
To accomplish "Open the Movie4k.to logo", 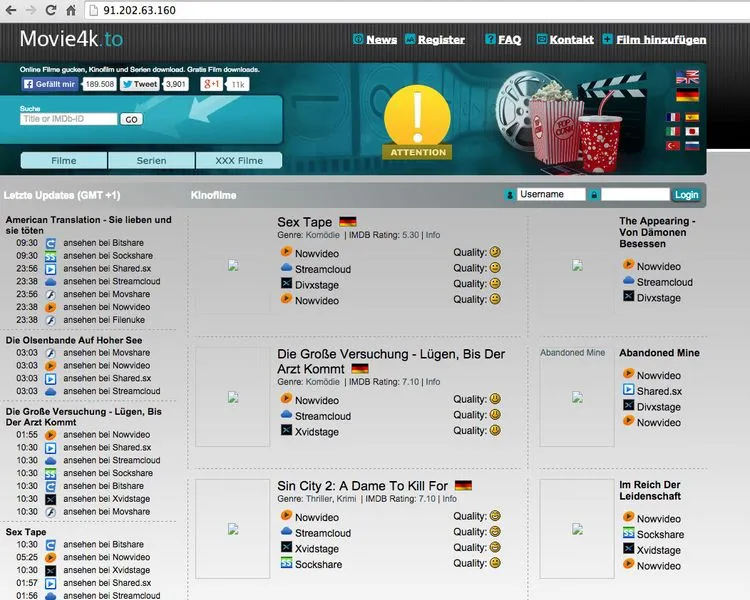I will (x=71, y=39).
